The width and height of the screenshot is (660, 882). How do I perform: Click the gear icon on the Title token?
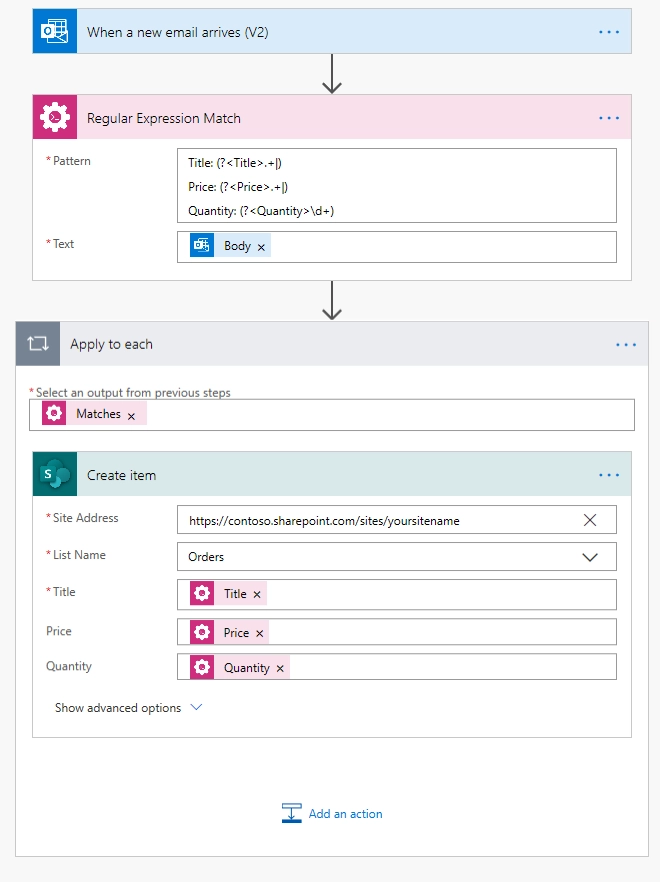pyautogui.click(x=201, y=593)
